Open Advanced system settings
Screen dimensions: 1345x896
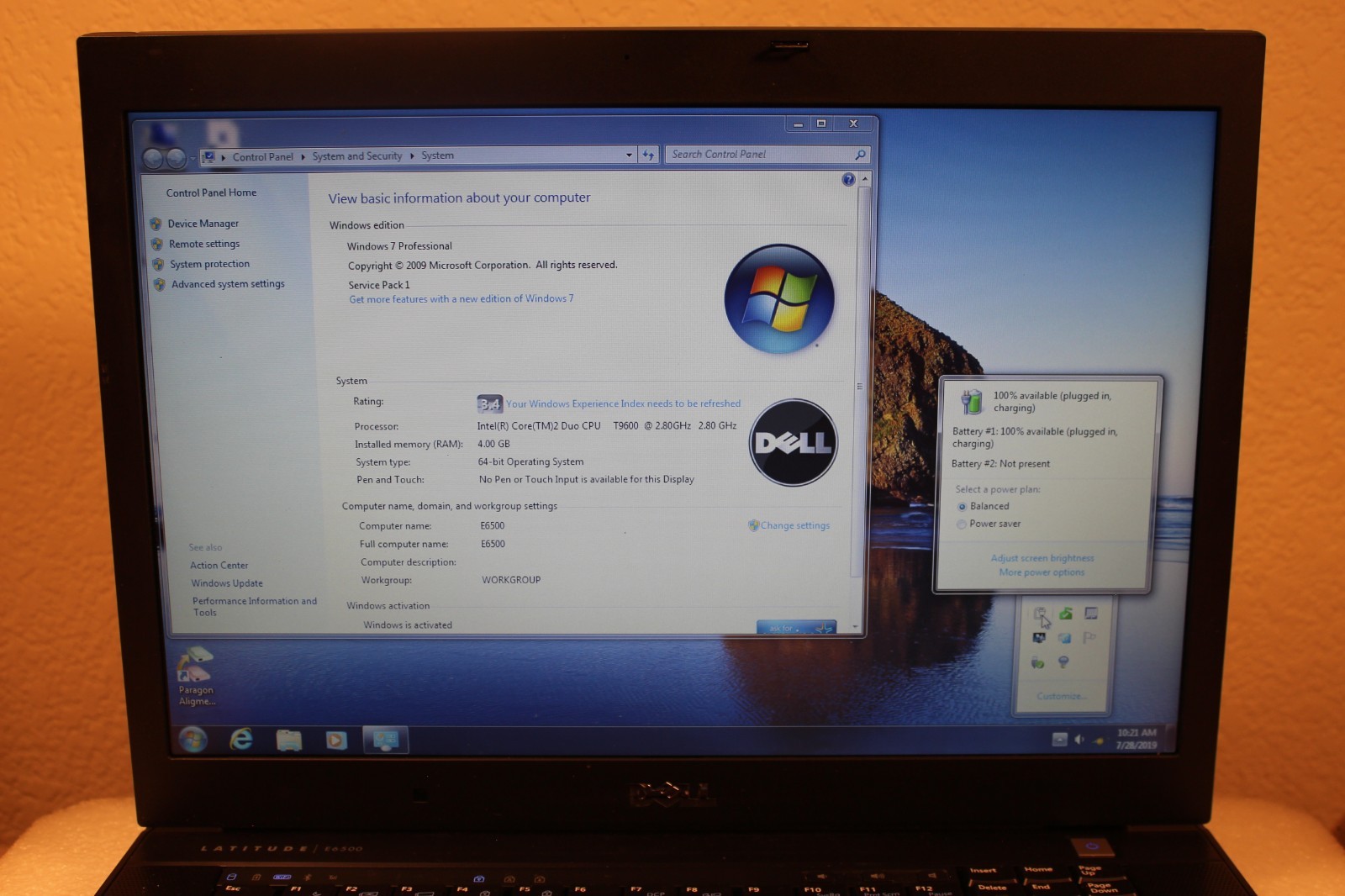click(228, 284)
